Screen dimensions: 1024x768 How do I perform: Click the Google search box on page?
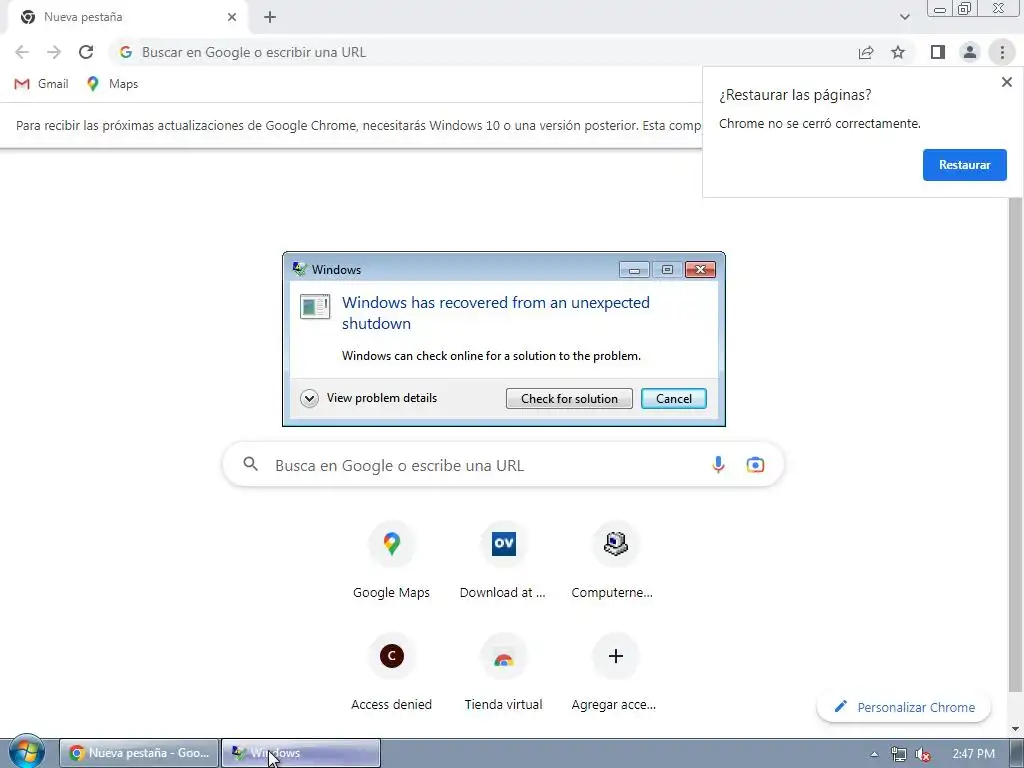pos(503,465)
